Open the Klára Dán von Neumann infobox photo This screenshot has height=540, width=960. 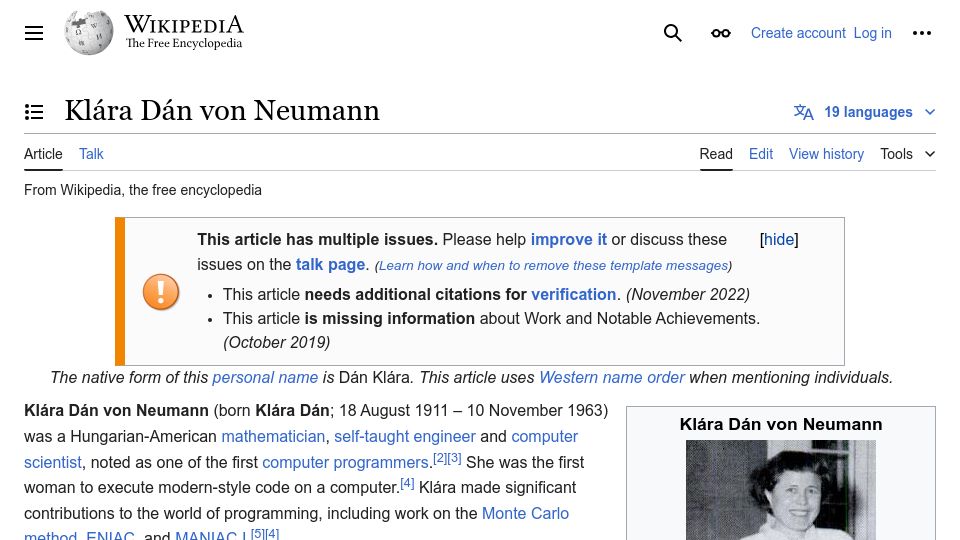pyautogui.click(x=781, y=490)
